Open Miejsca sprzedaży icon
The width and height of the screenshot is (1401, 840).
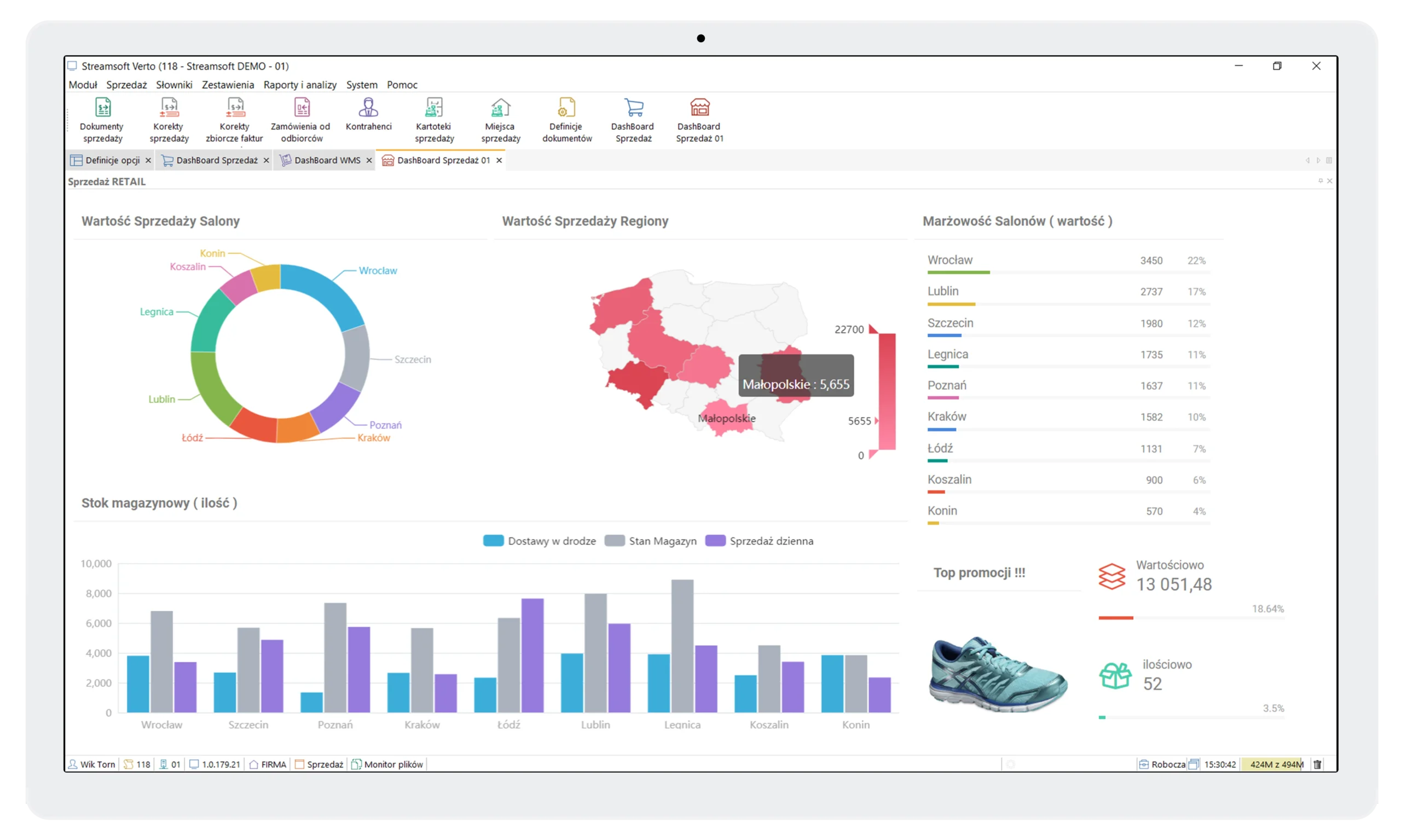pos(500,120)
